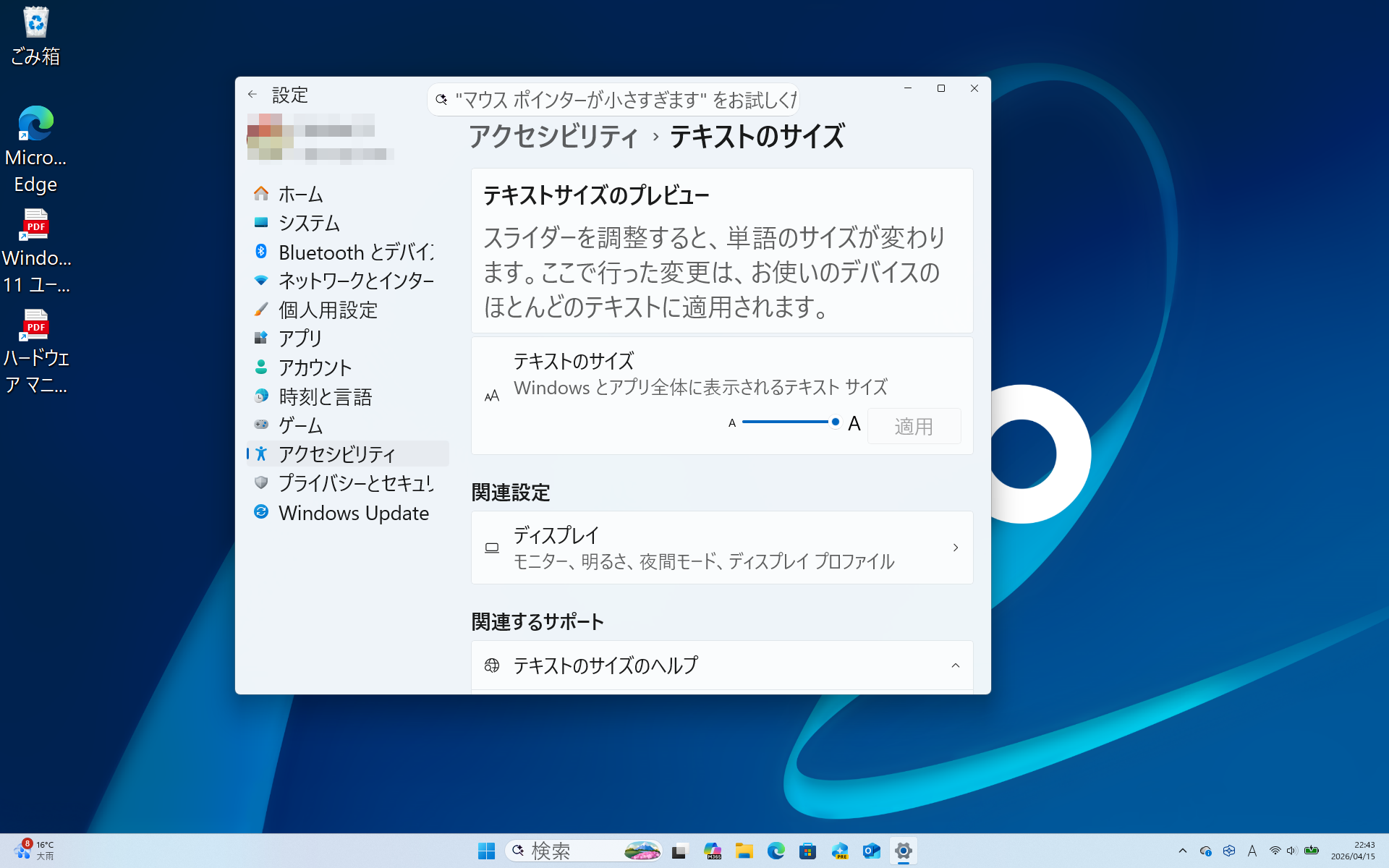The height and width of the screenshot is (868, 1389).
Task: Launch Microsoft Edge from the taskbar
Action: click(777, 851)
